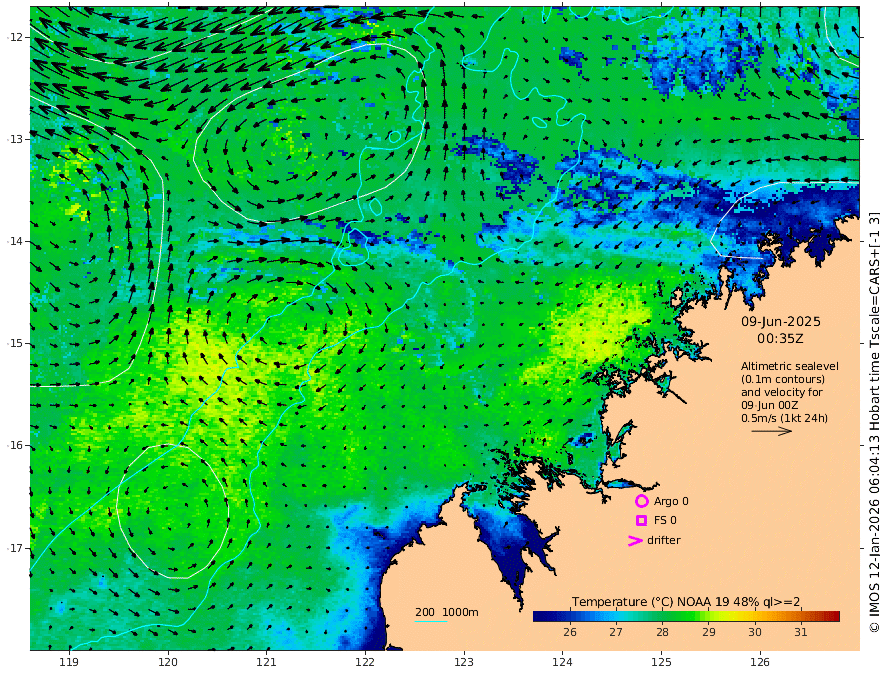Screen dimensions: 880x680
Task: Click longitude label 124 on bottom axis
Action: (x=563, y=663)
